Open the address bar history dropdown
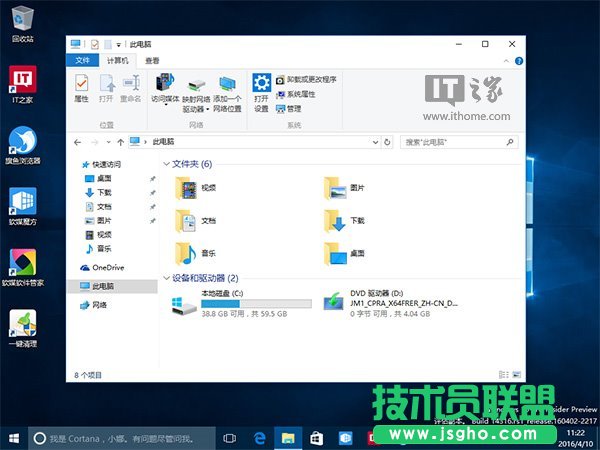This screenshot has height=450, width=600. [x=375, y=142]
